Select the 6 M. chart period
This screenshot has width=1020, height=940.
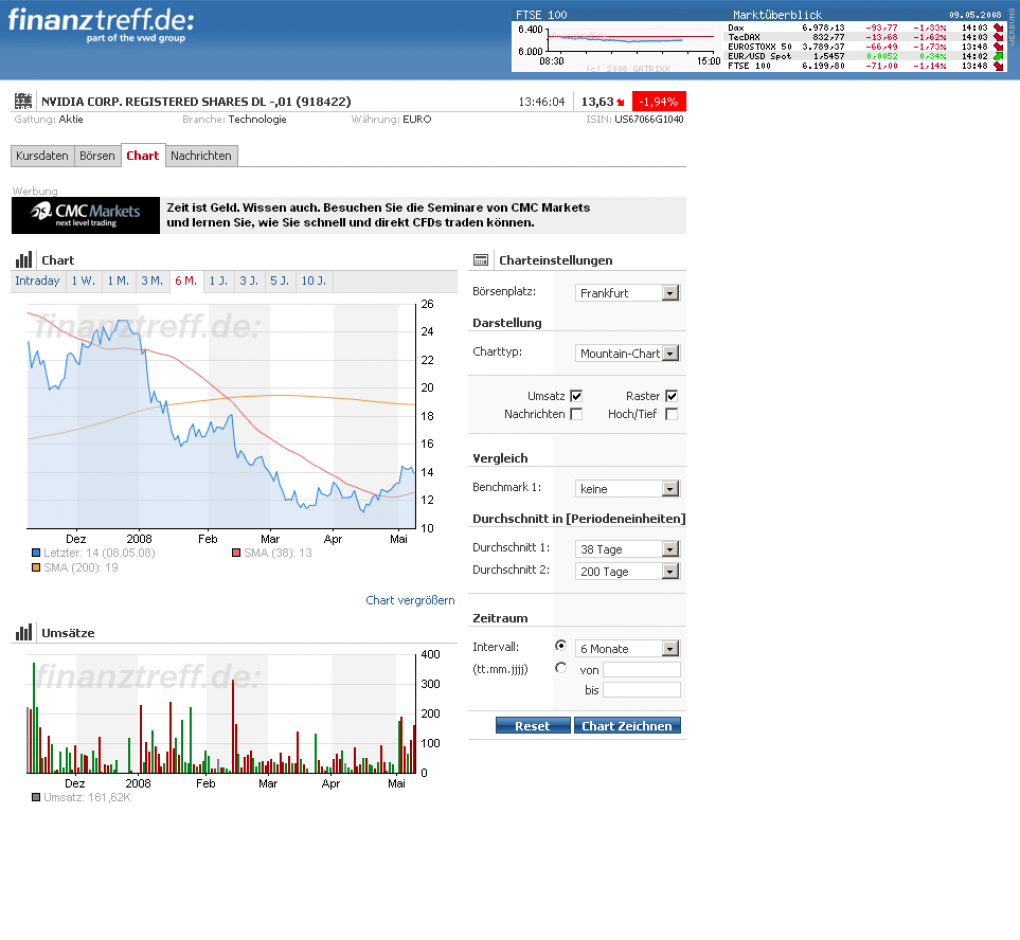pos(186,281)
